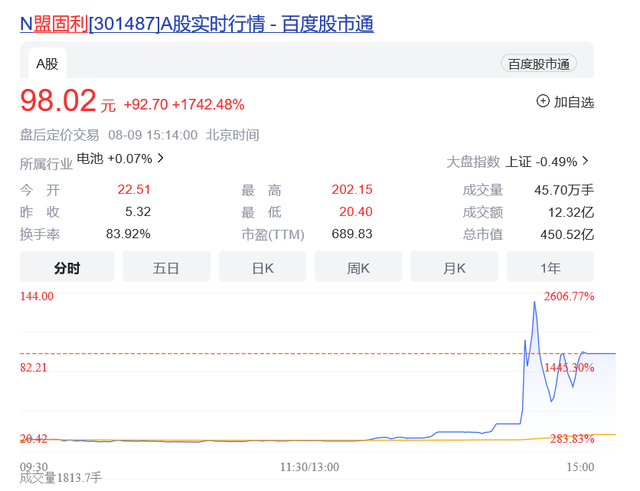Click the 98.02 current price

58,100
